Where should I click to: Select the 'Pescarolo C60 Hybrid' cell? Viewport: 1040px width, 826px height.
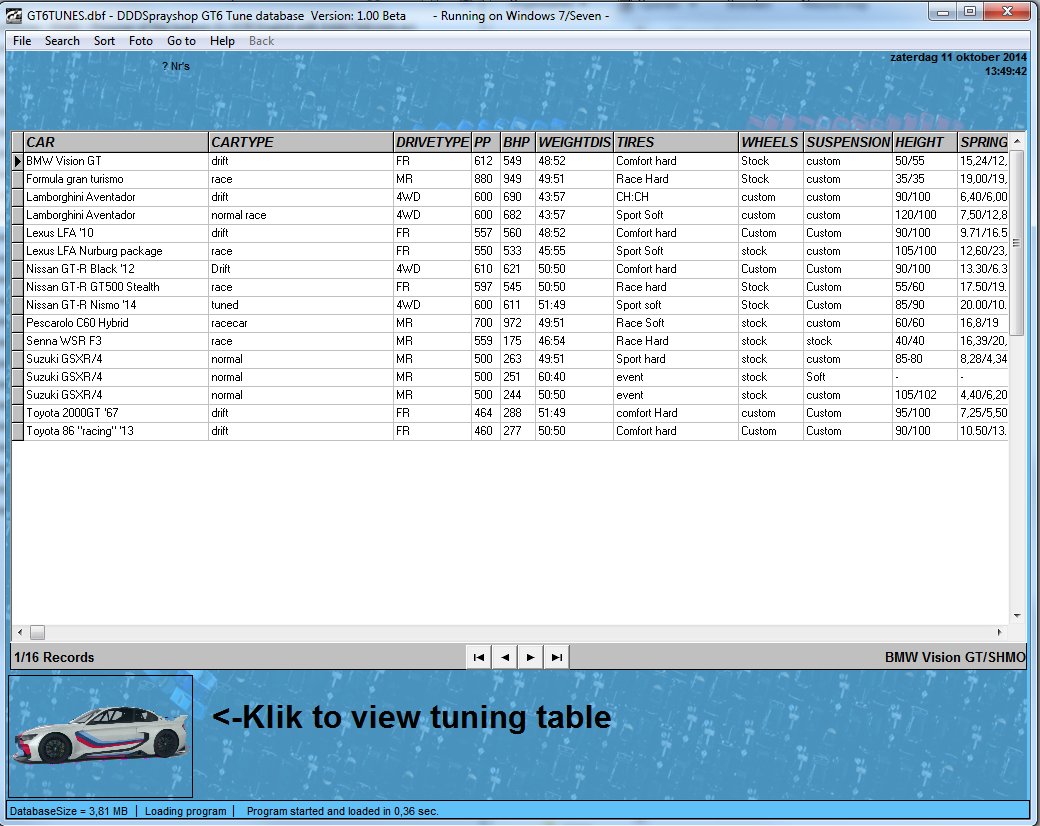pos(116,322)
